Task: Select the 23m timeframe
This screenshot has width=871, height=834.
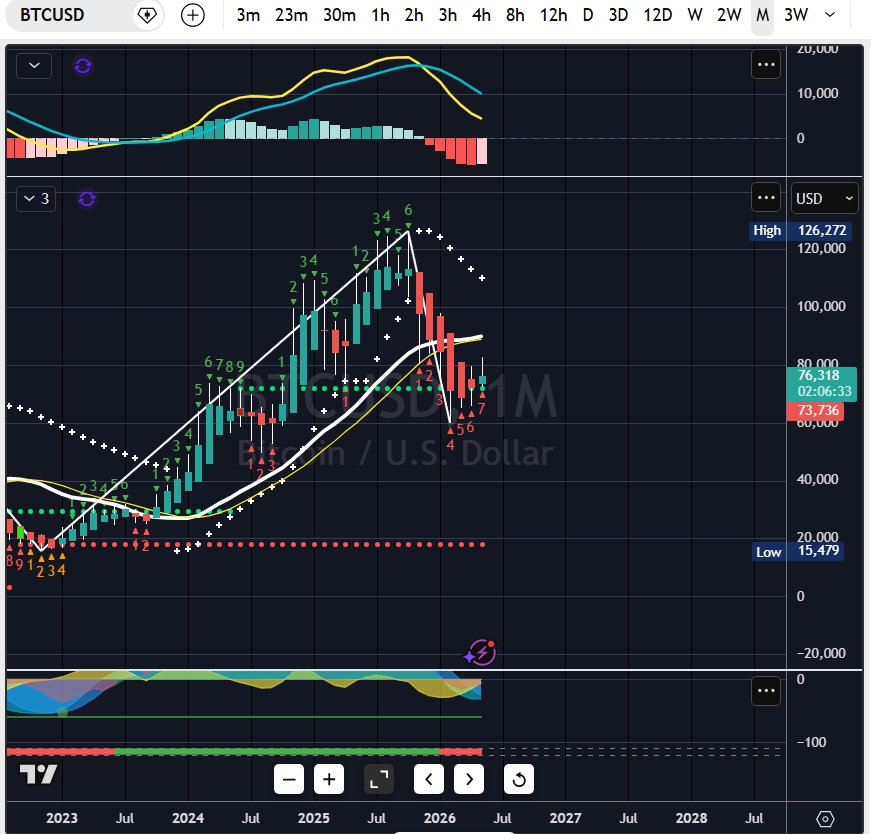Action: (x=291, y=15)
